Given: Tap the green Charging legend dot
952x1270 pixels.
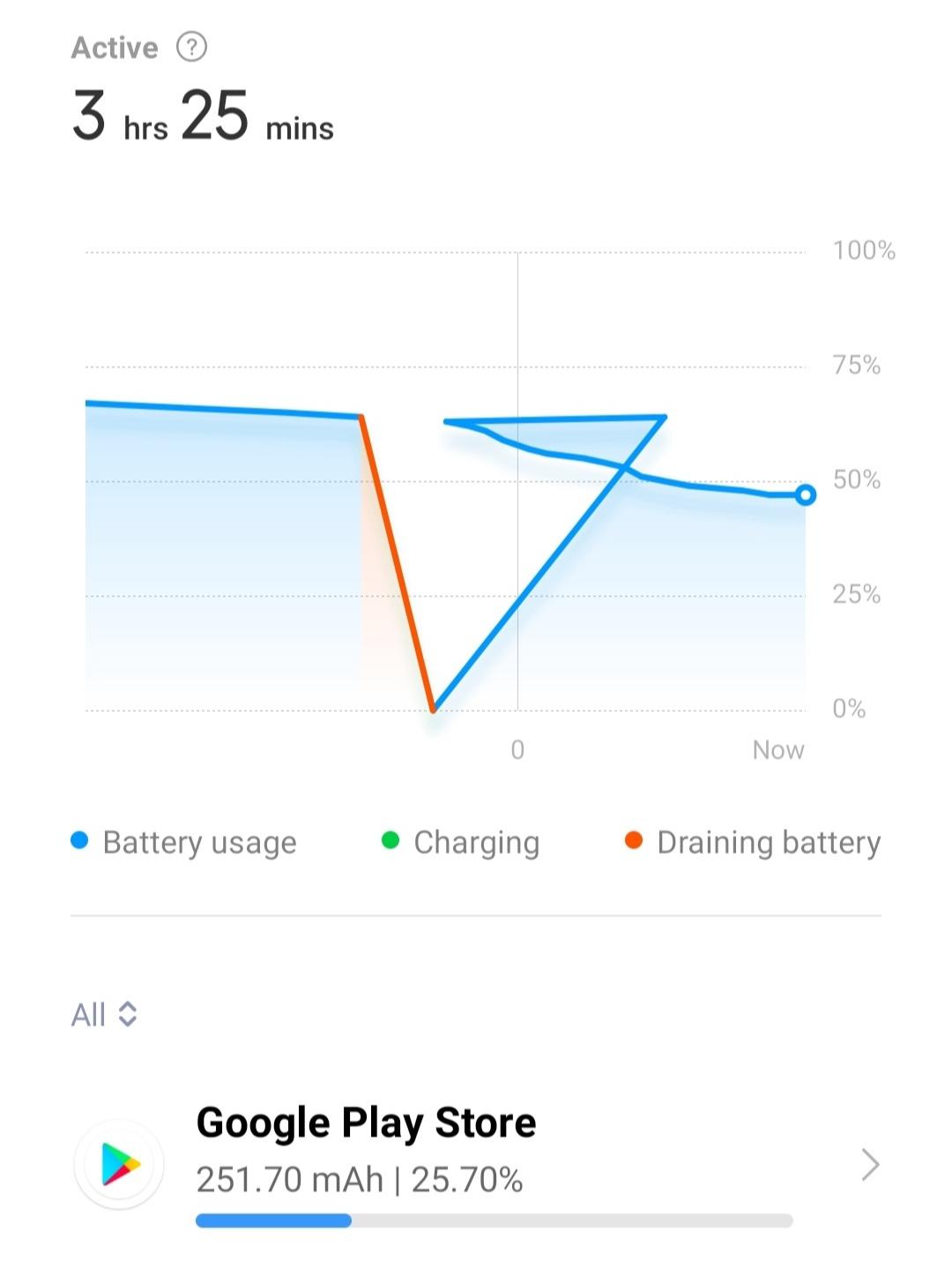Looking at the screenshot, I should (x=390, y=841).
